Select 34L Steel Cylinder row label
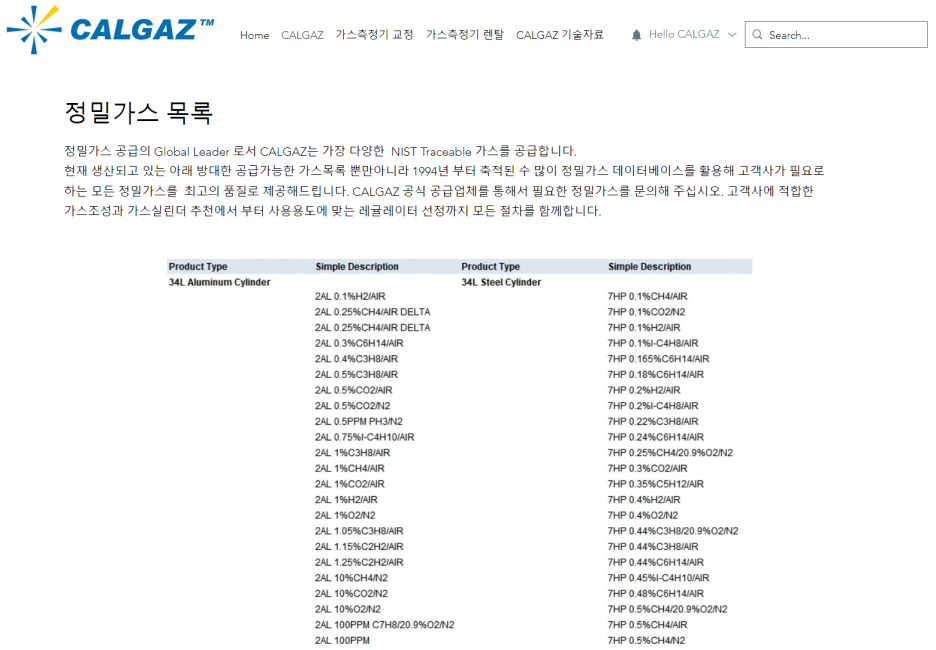 (x=501, y=282)
